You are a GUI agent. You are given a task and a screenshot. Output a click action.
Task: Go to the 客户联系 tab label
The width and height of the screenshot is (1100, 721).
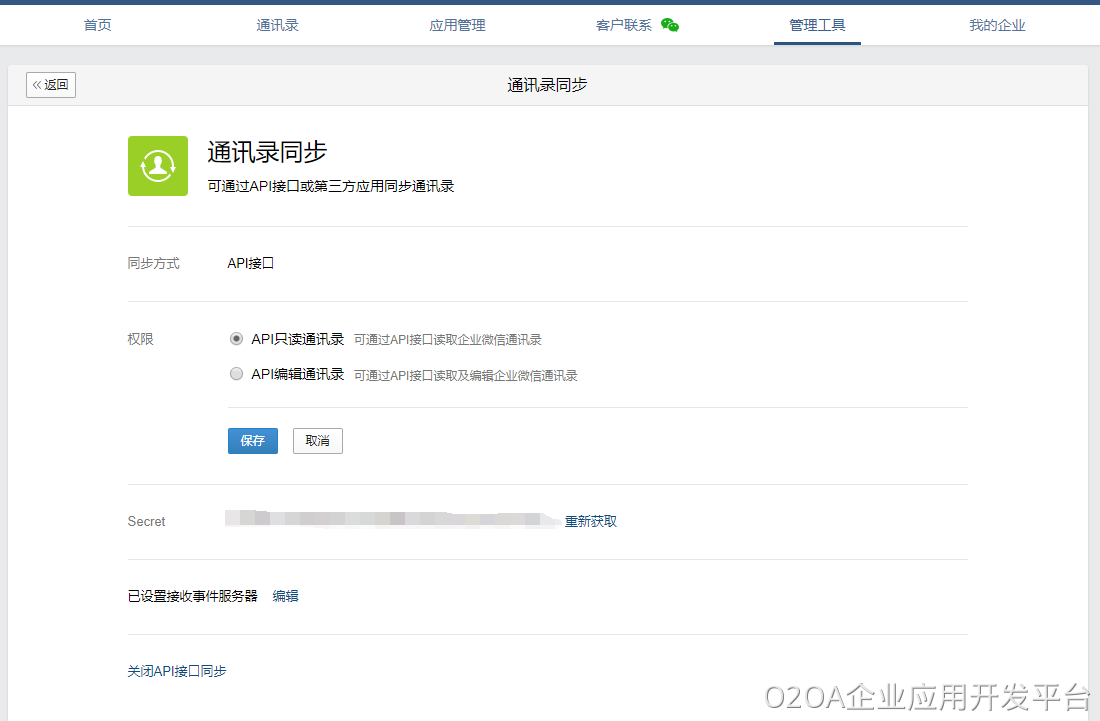click(624, 25)
